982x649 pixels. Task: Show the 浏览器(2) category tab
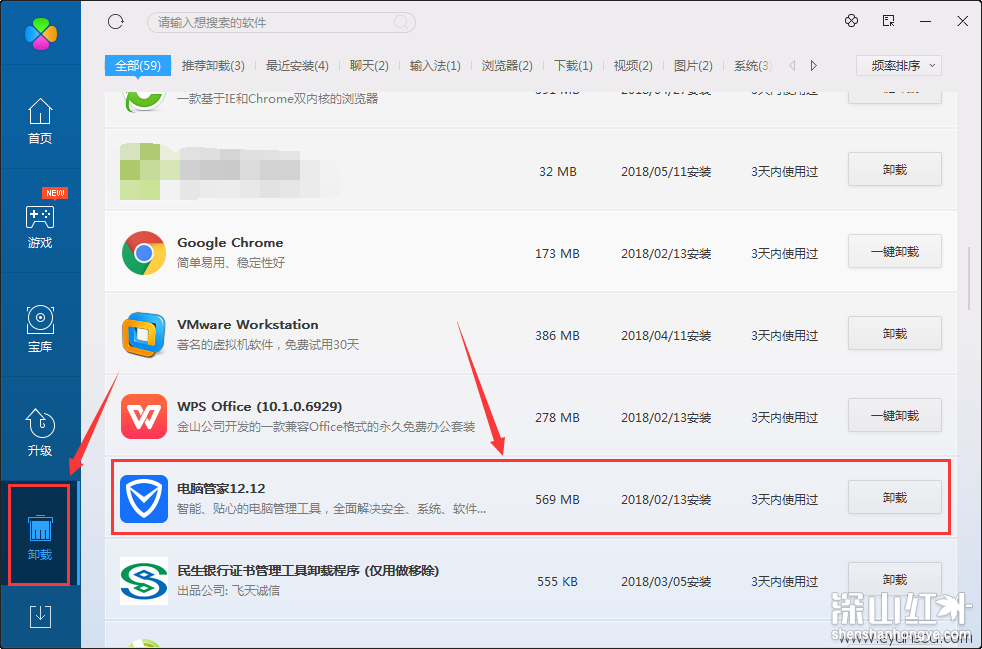coord(507,66)
